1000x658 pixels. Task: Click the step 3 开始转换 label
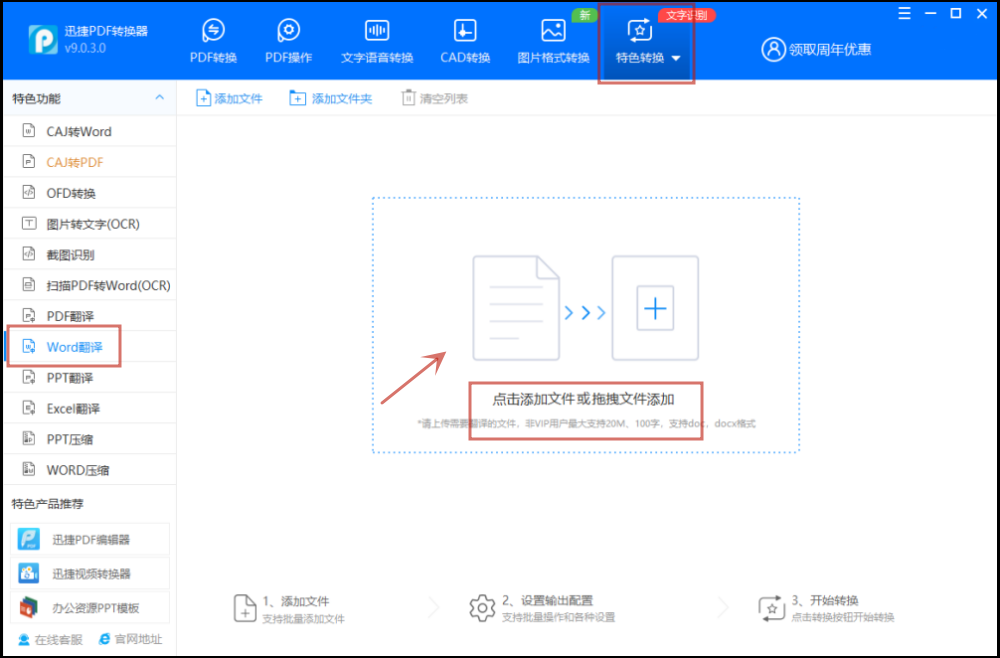tap(825, 601)
